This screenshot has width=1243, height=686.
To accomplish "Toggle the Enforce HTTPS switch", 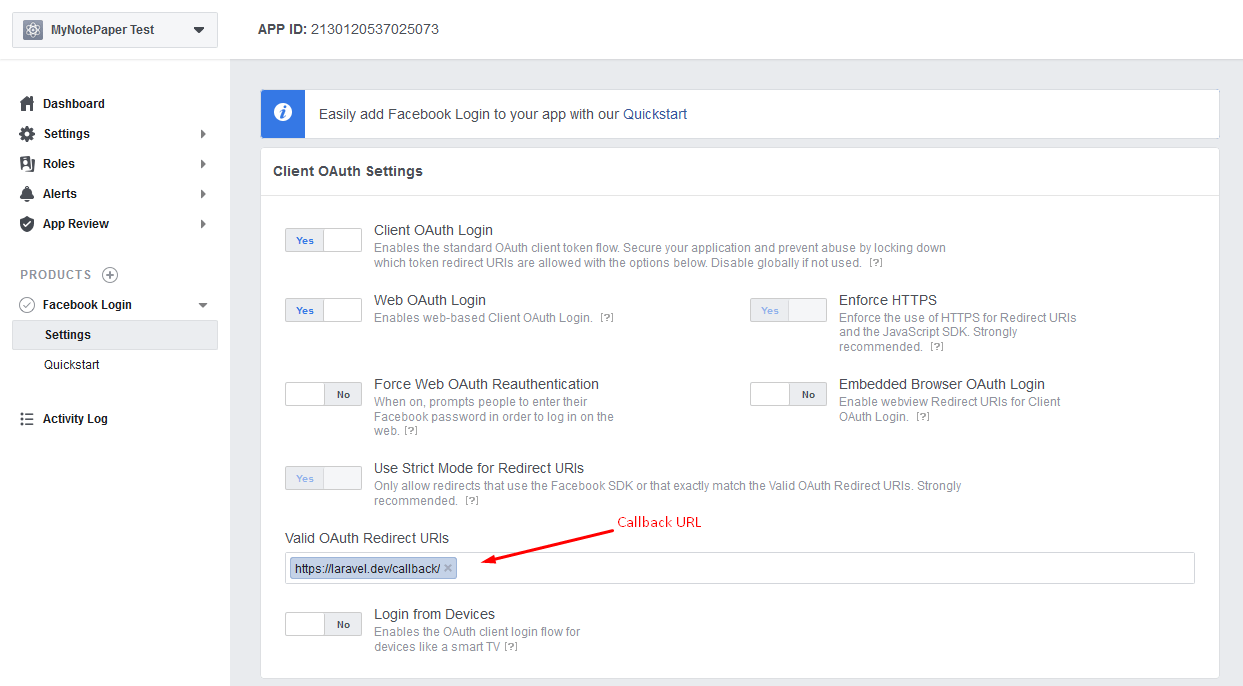I will point(788,310).
